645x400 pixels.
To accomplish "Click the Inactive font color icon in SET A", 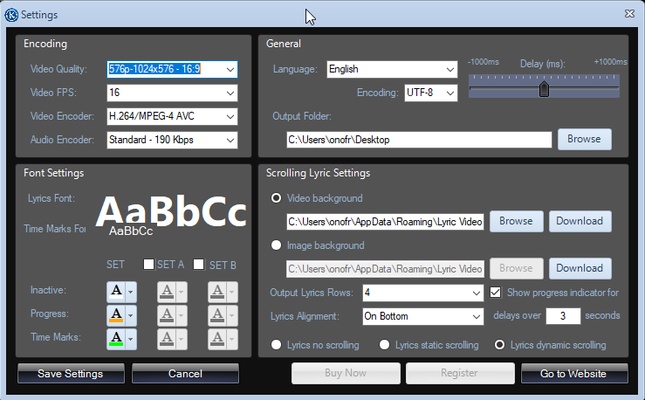I will 167,291.
